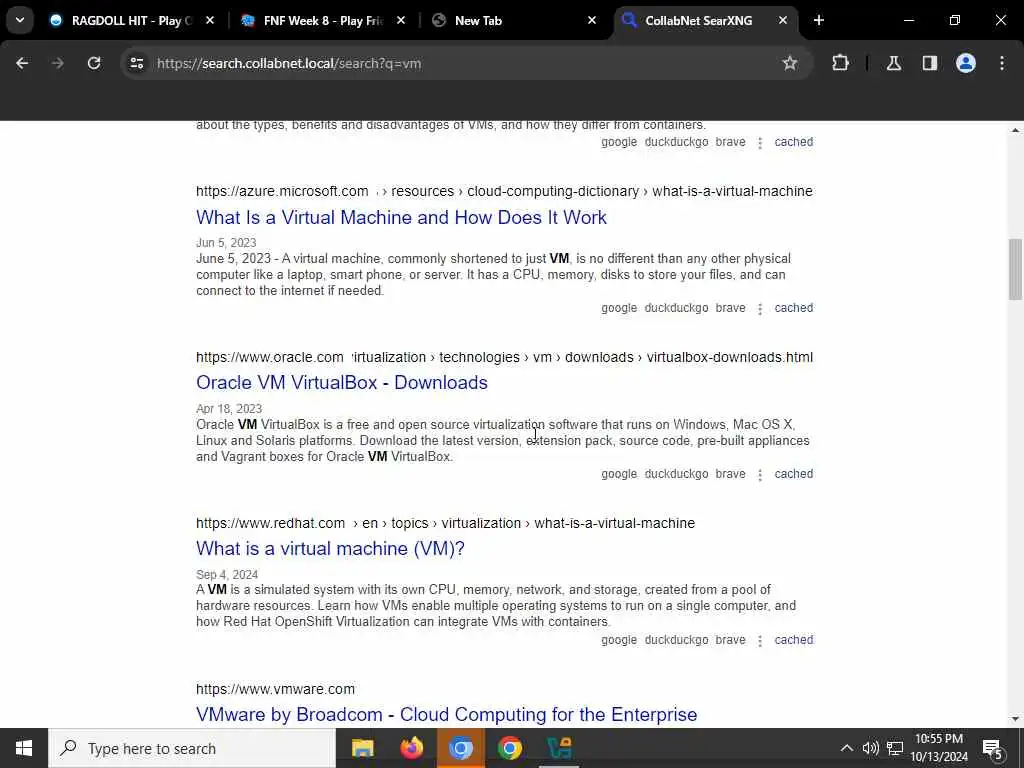This screenshot has height=768, width=1024.
Task: Open File Explorer from the taskbar
Action: 362,748
